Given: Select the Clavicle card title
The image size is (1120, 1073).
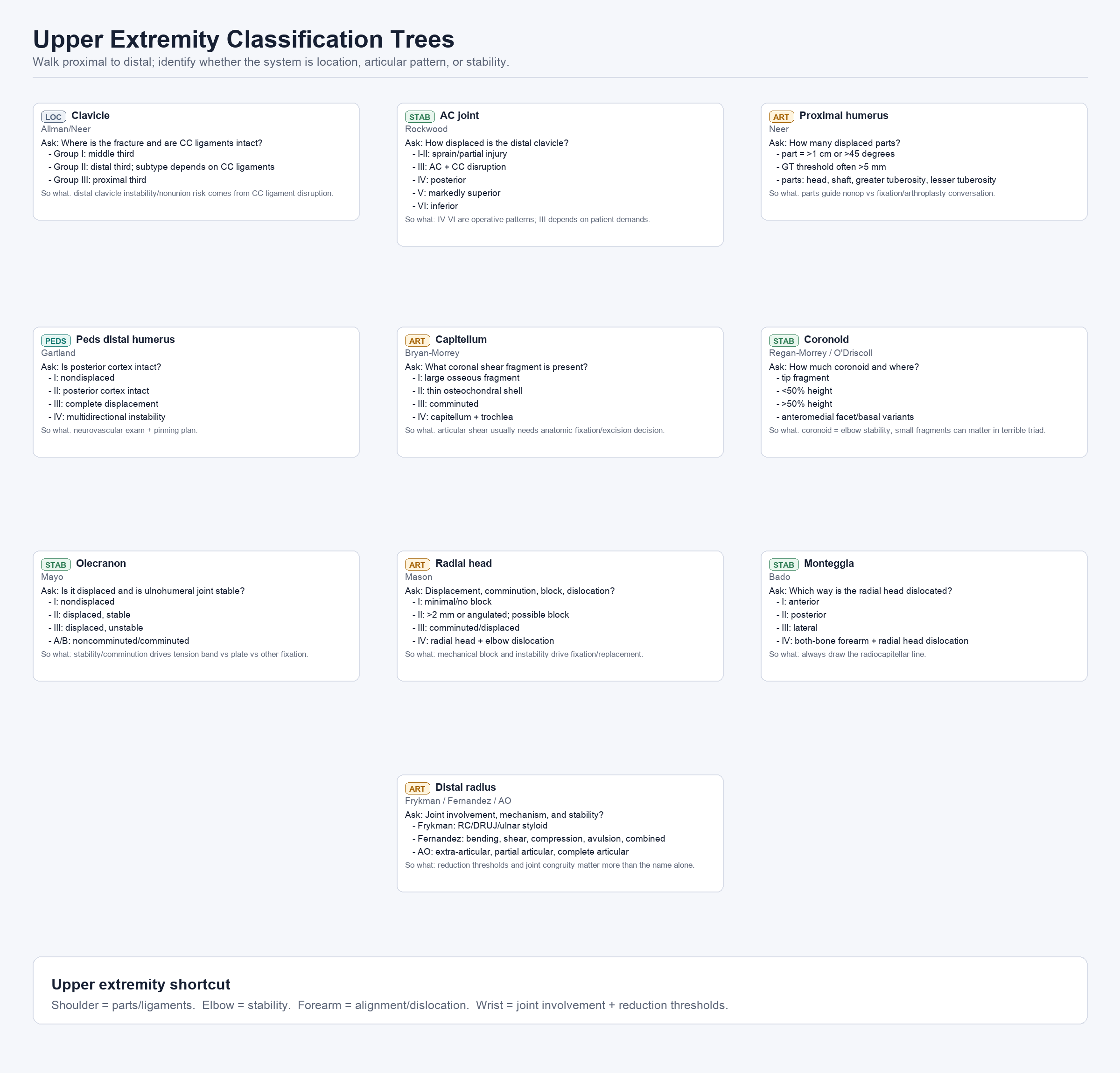Looking at the screenshot, I should point(90,115).
